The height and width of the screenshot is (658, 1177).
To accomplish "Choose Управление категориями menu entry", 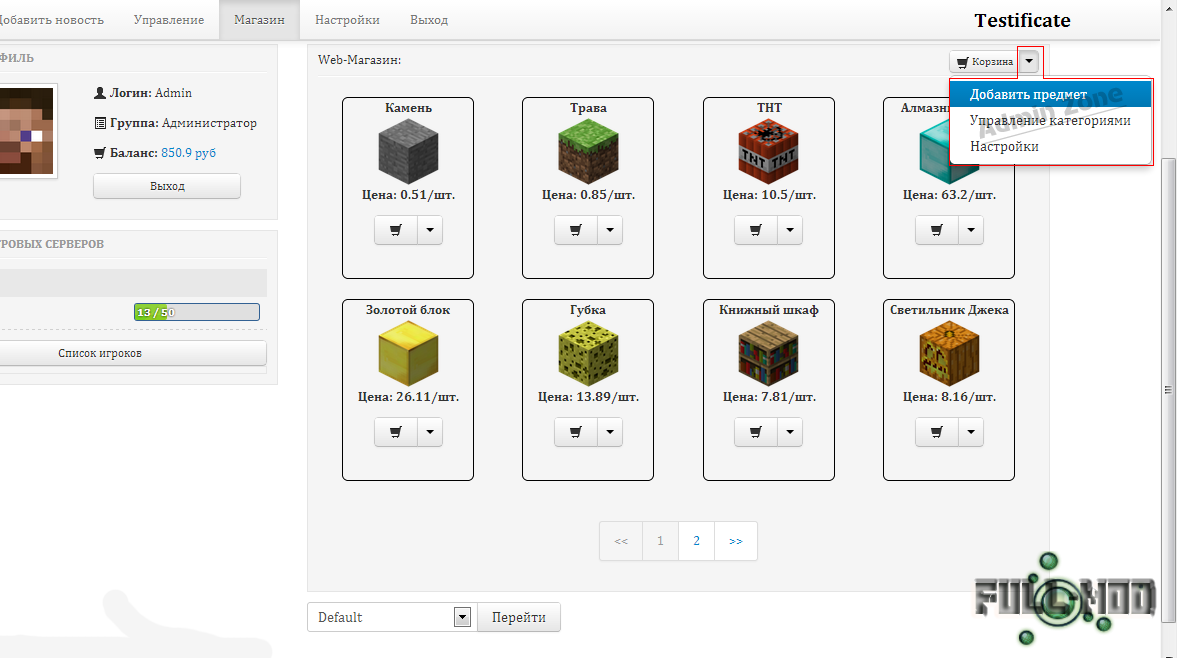I will [1050, 120].
